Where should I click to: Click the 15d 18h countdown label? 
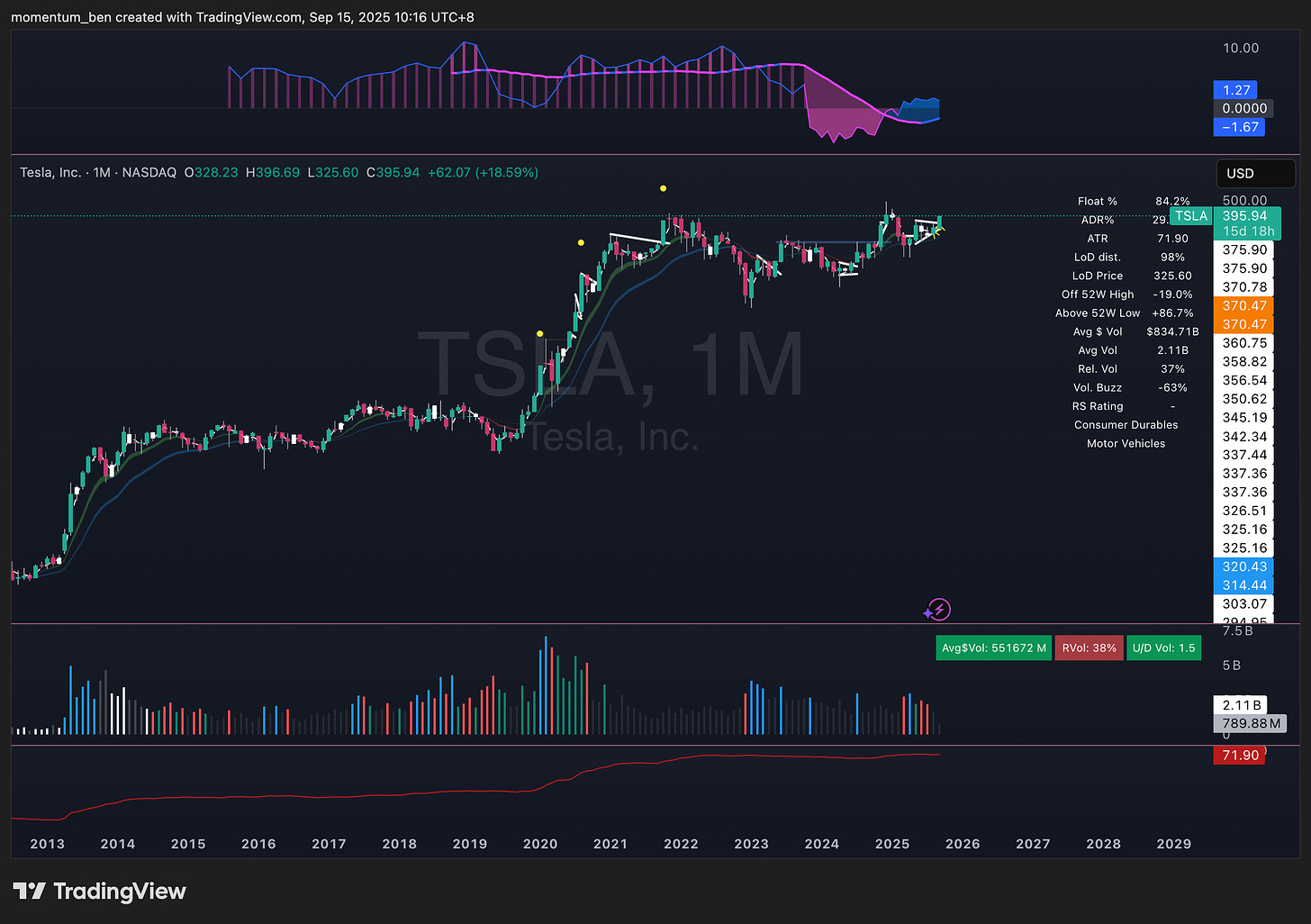[x=1248, y=231]
